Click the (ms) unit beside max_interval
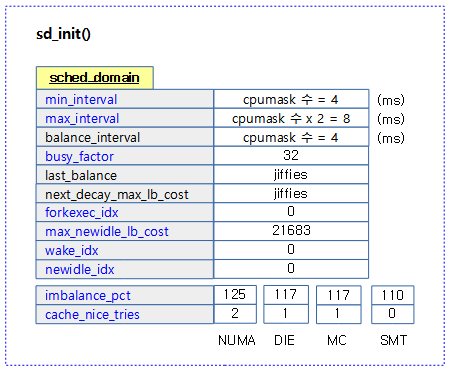The height and width of the screenshot is (374, 451). point(391,119)
